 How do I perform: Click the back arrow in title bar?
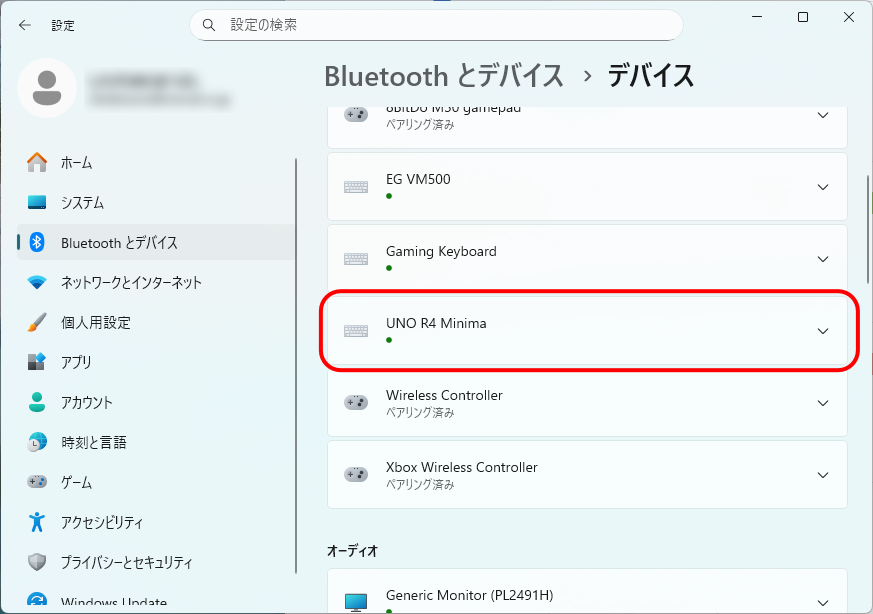click(25, 25)
